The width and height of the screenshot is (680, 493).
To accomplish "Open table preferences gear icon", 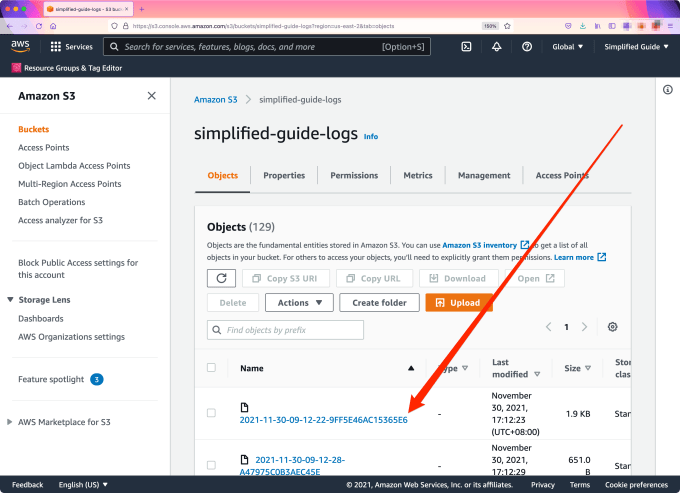I will tap(612, 327).
